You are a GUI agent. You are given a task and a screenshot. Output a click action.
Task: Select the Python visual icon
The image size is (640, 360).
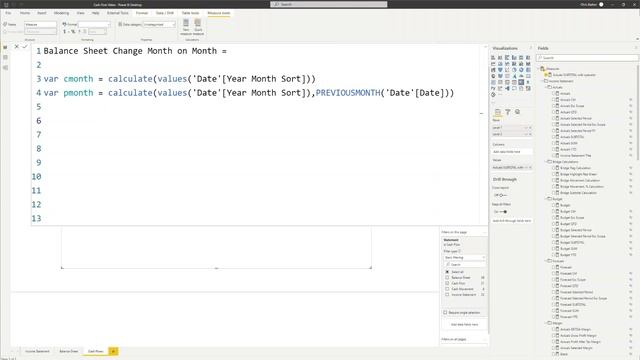pyautogui.click(x=493, y=88)
